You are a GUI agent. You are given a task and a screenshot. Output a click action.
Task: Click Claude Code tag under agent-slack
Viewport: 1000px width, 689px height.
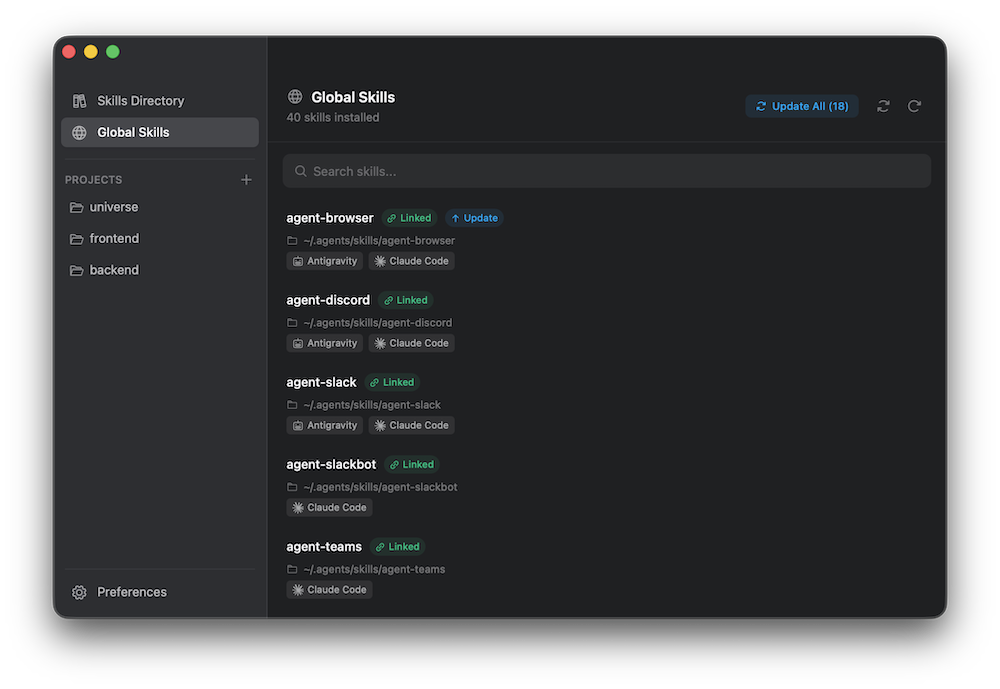click(x=411, y=426)
